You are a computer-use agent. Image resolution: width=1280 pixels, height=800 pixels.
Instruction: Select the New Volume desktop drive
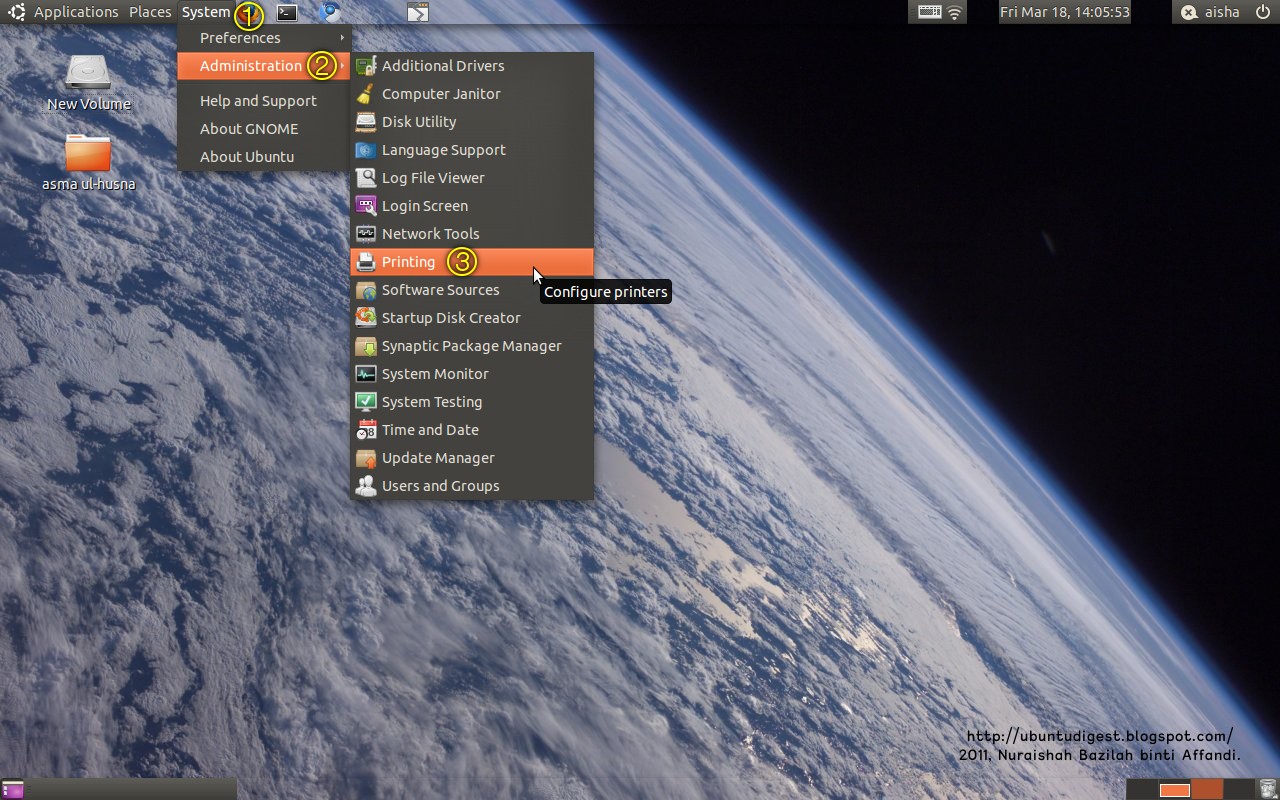[x=88, y=82]
